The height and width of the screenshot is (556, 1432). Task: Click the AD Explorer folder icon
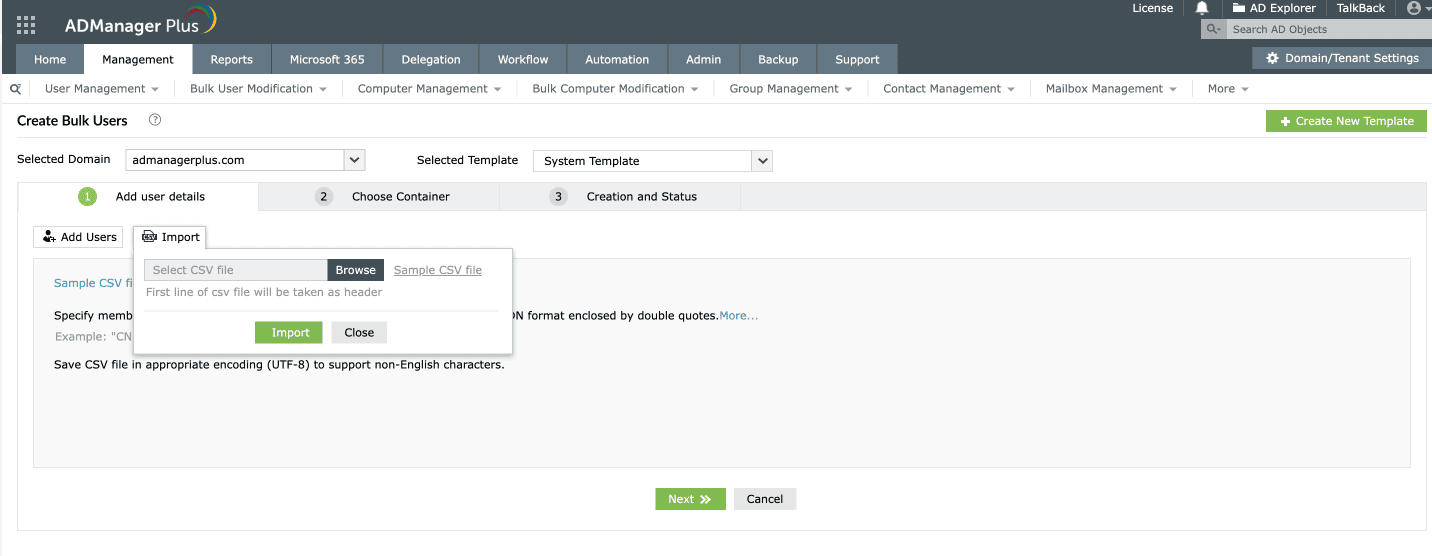pos(1238,8)
